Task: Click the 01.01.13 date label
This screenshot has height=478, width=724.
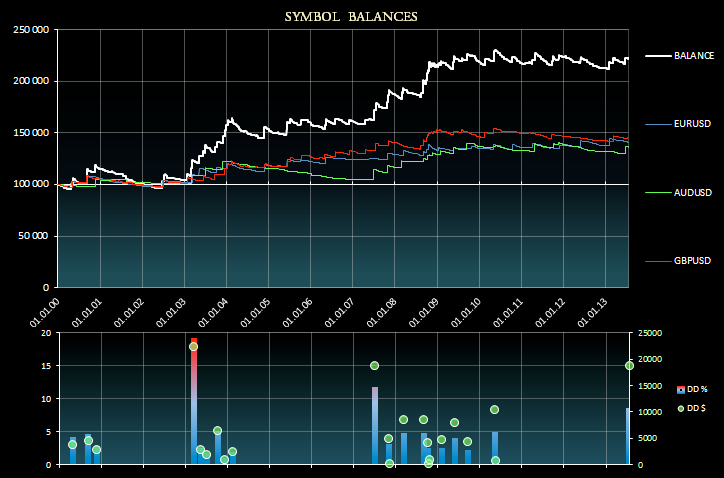Action: coord(592,313)
